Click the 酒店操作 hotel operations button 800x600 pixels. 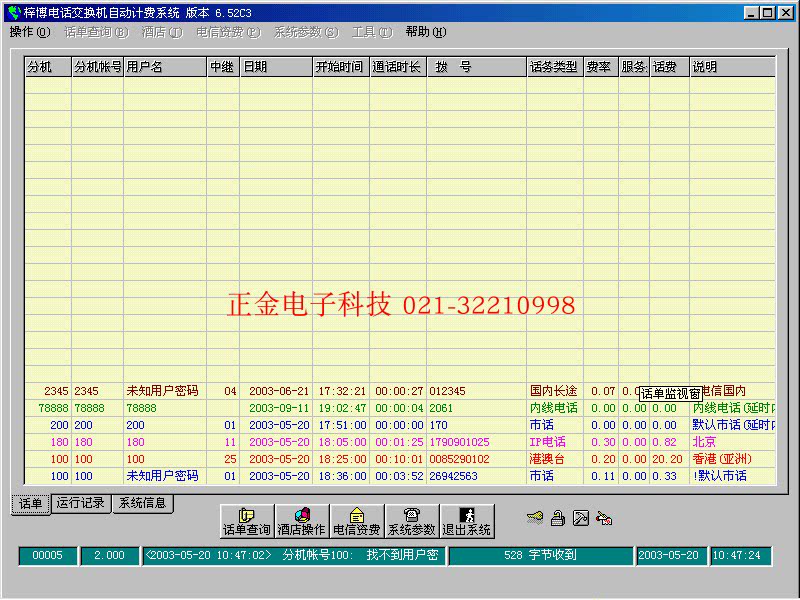301,521
